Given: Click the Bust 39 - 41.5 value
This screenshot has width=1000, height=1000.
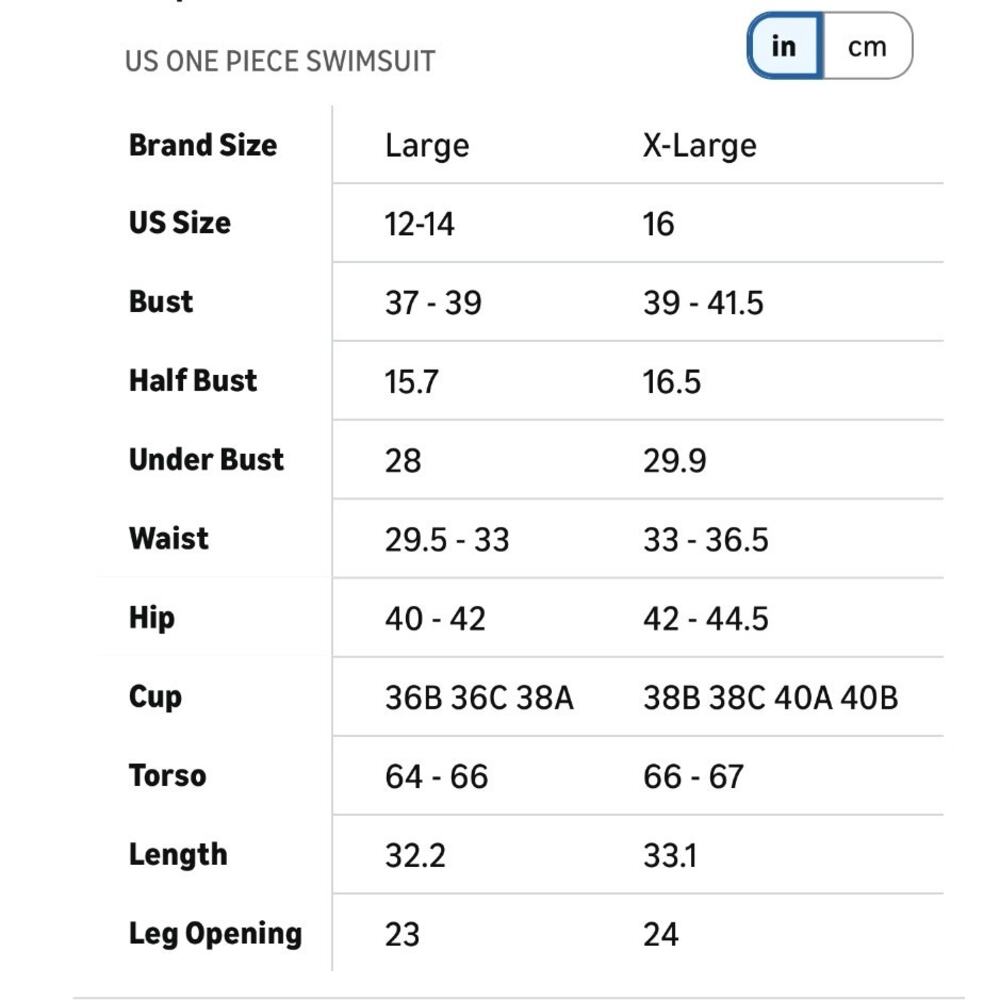Looking at the screenshot, I should 703,303.
